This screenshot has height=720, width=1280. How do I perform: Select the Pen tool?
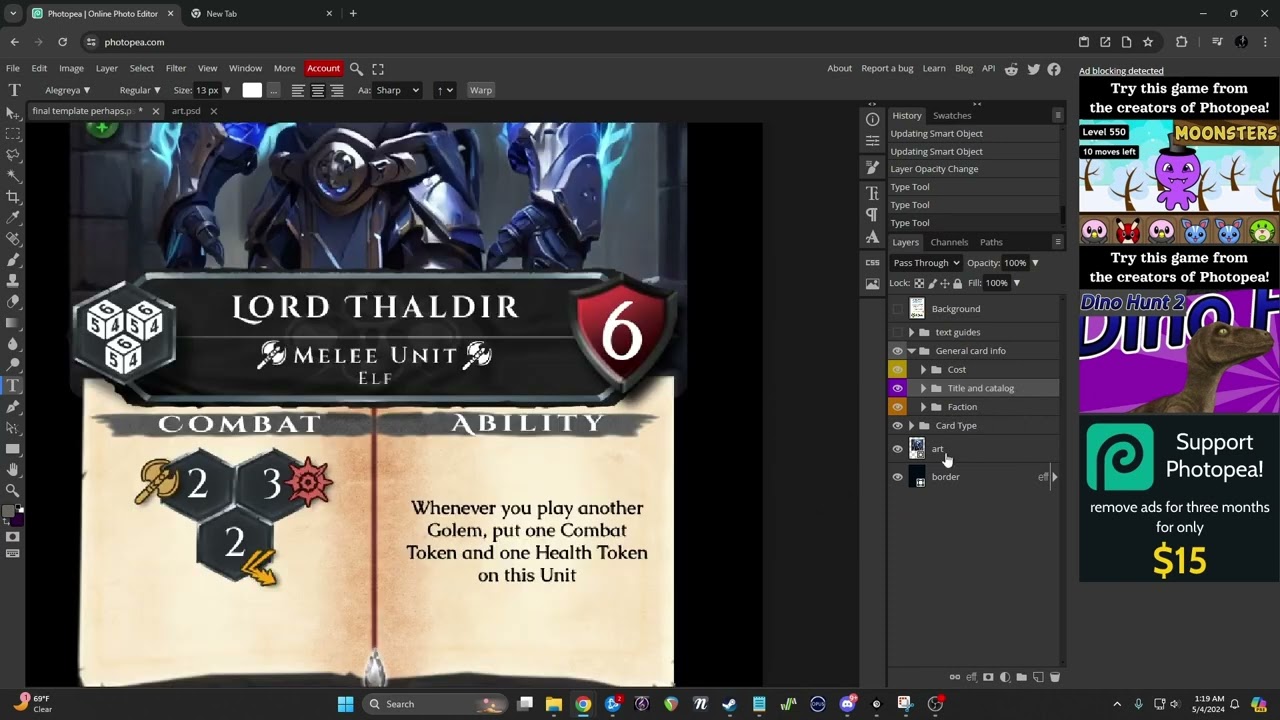click(x=13, y=406)
